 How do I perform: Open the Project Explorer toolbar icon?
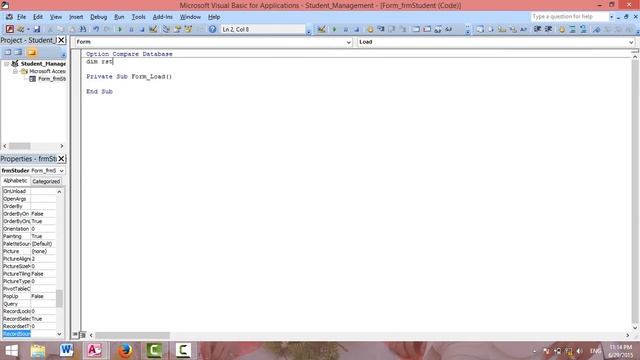point(166,29)
